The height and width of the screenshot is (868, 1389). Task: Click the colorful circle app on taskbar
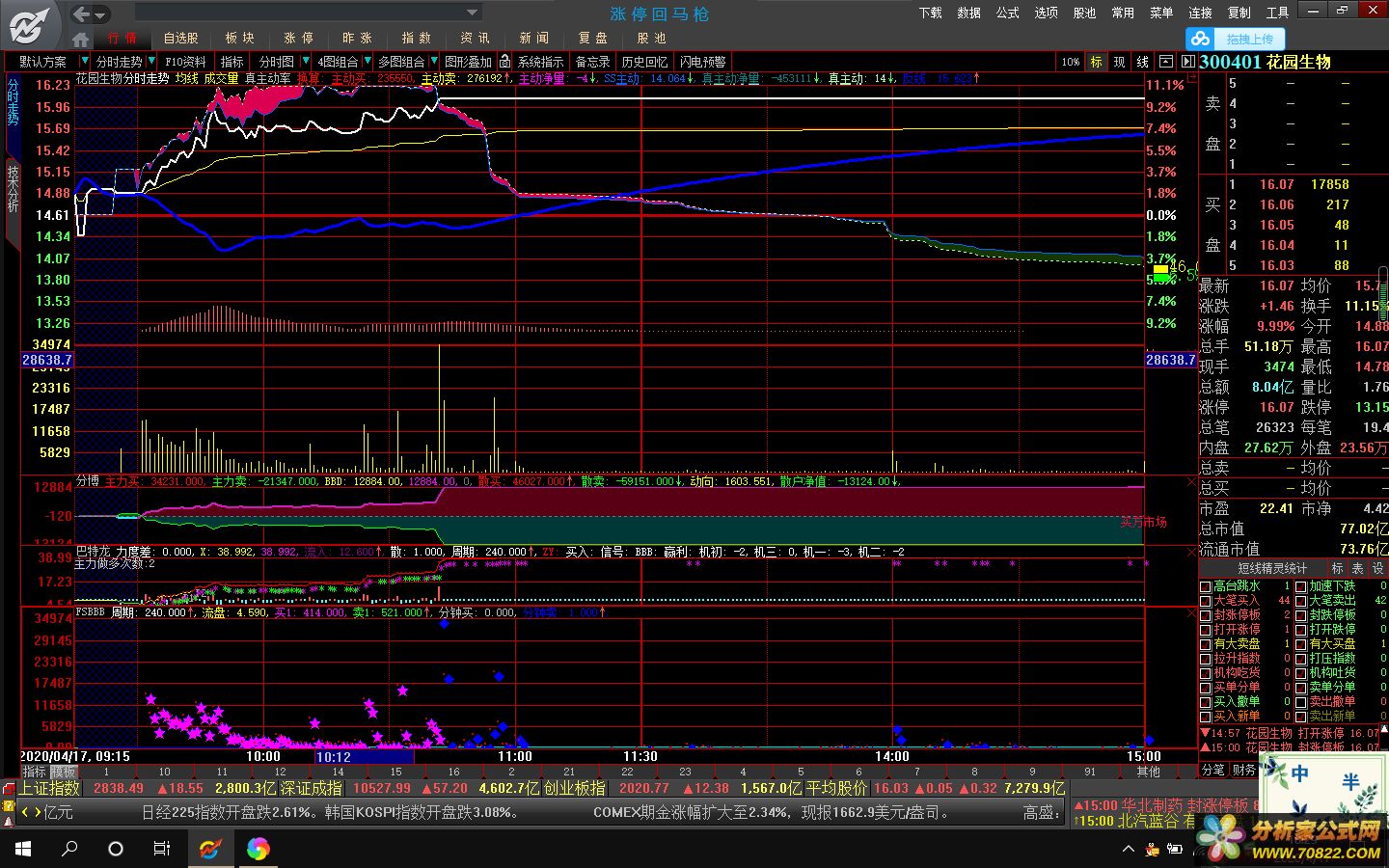pyautogui.click(x=258, y=849)
